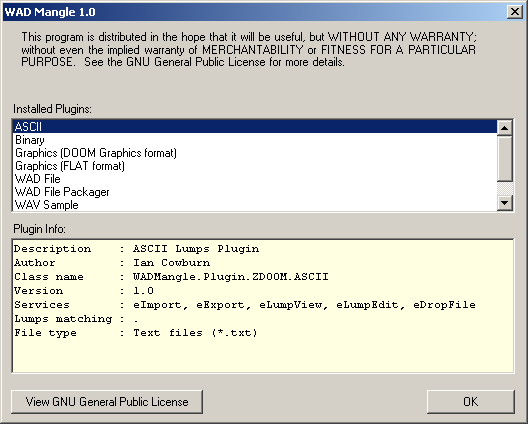Select the WAV Sample plugin
Screen dimensions: 528x424
point(255,205)
